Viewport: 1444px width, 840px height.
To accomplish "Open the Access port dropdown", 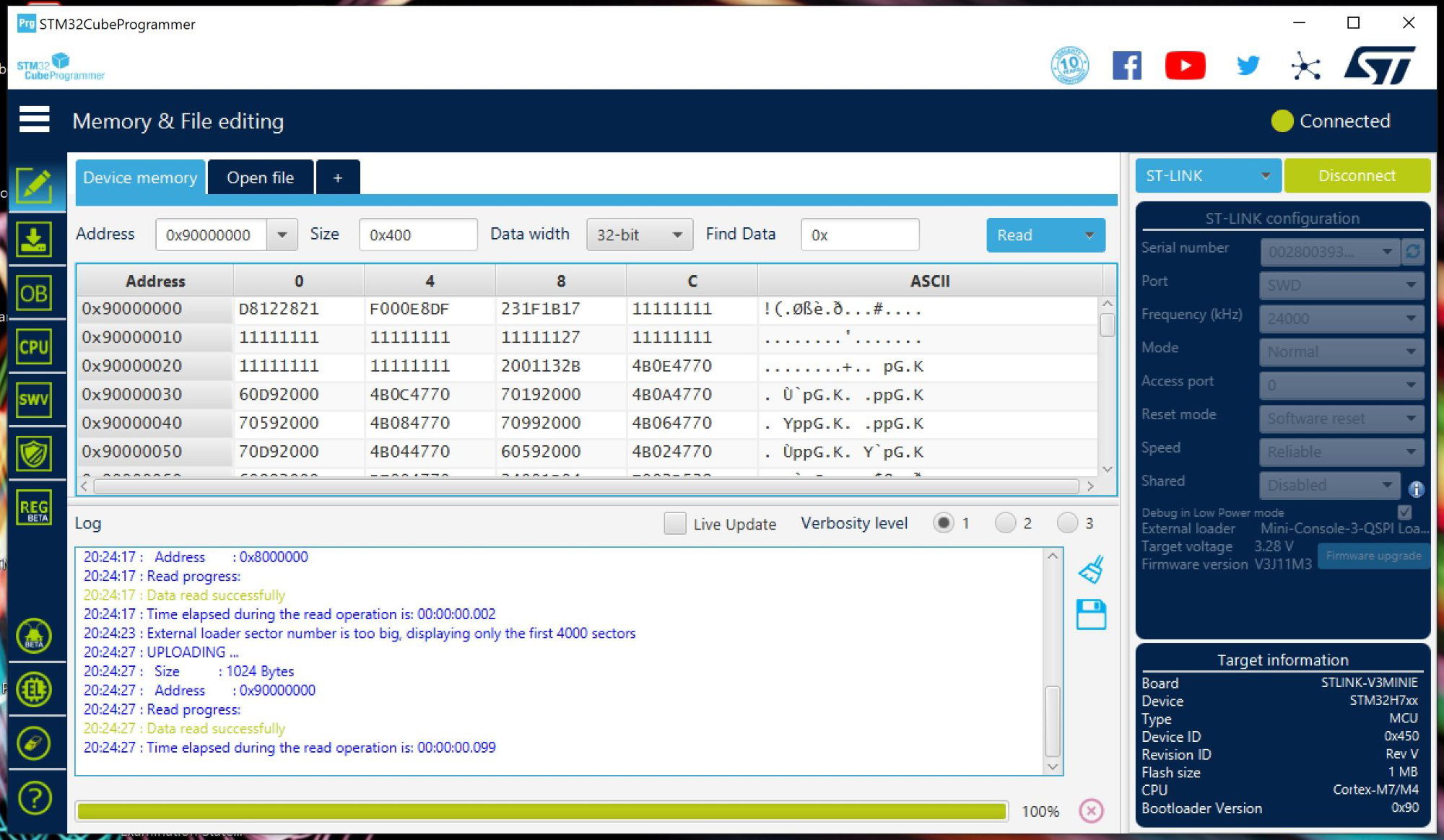I will [1341, 385].
